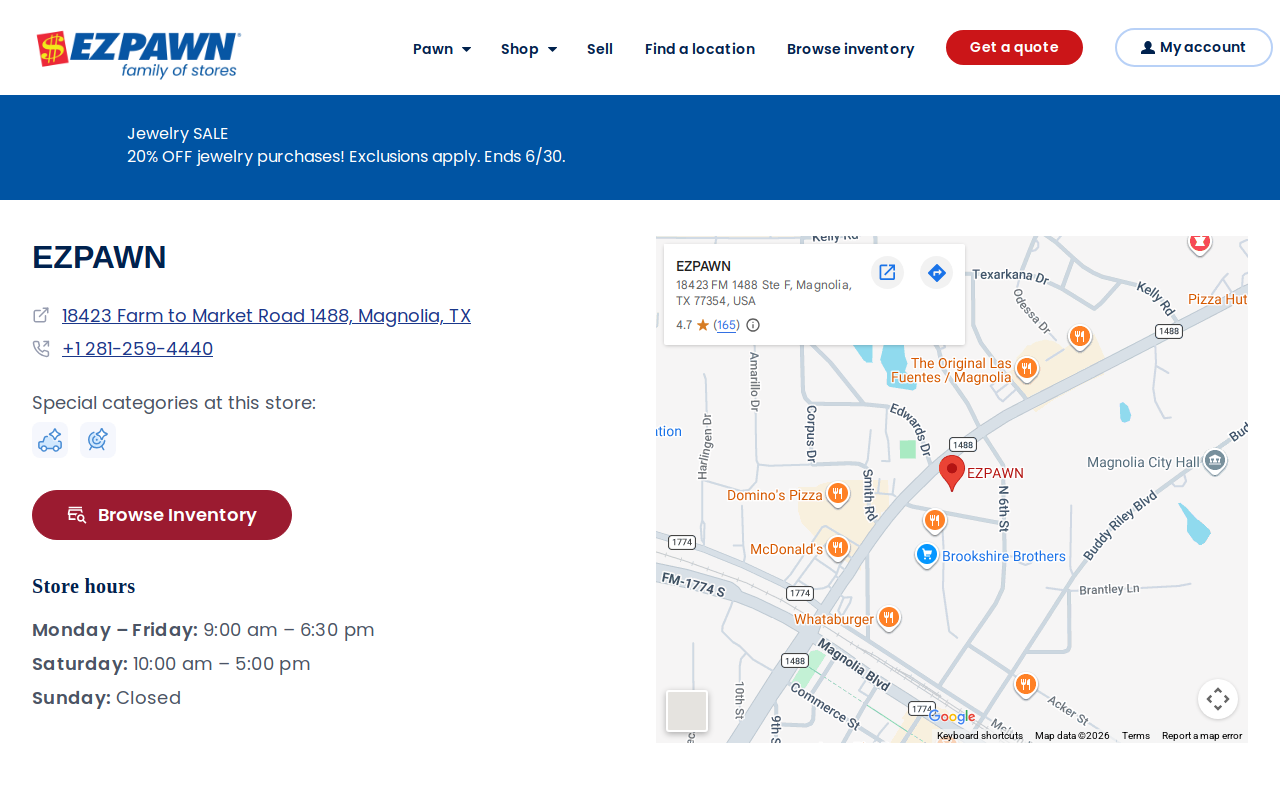Image resolution: width=1280 pixels, height=800 pixels.
Task: Click the external link icon beside the address
Action: click(x=41, y=315)
